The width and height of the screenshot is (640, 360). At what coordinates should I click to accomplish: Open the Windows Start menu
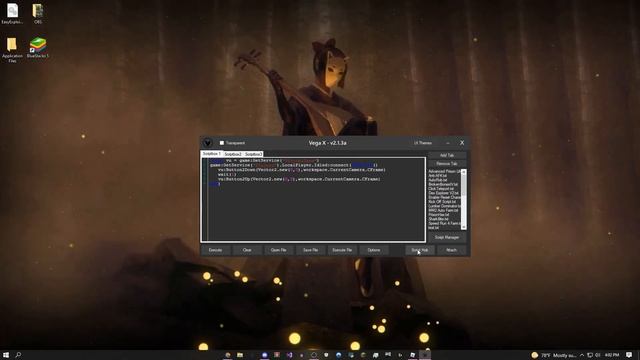pos(6,355)
